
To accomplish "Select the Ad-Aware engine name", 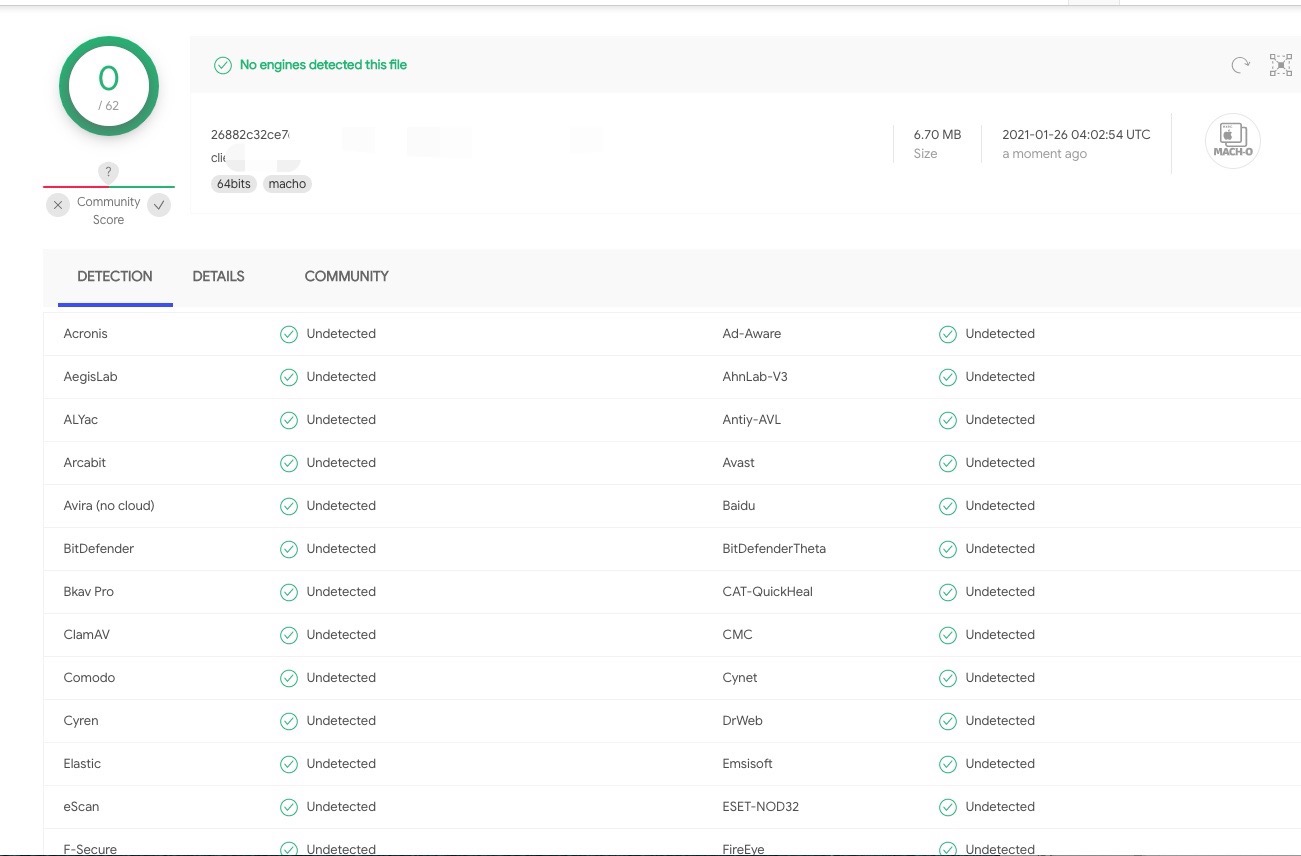I will click(x=752, y=334).
